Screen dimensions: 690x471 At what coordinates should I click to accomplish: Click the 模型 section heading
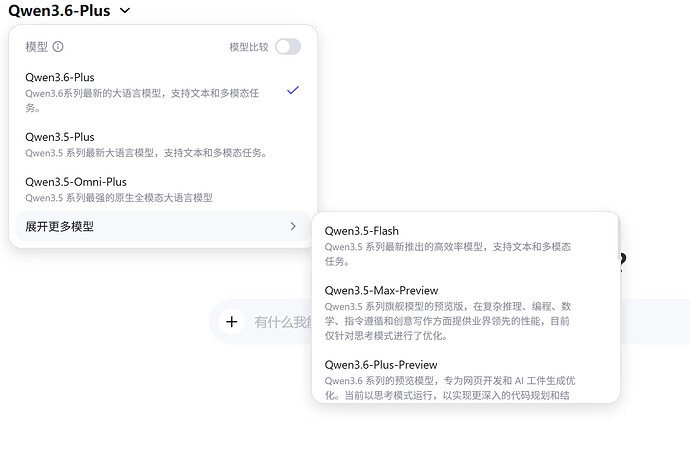[x=36, y=47]
